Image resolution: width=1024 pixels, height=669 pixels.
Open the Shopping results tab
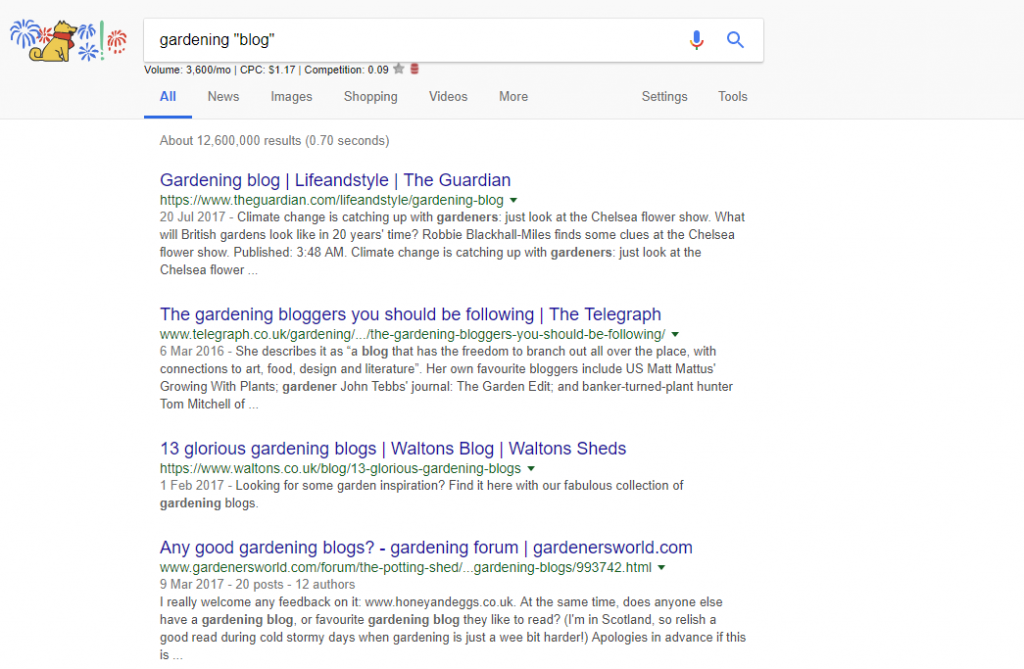point(370,97)
